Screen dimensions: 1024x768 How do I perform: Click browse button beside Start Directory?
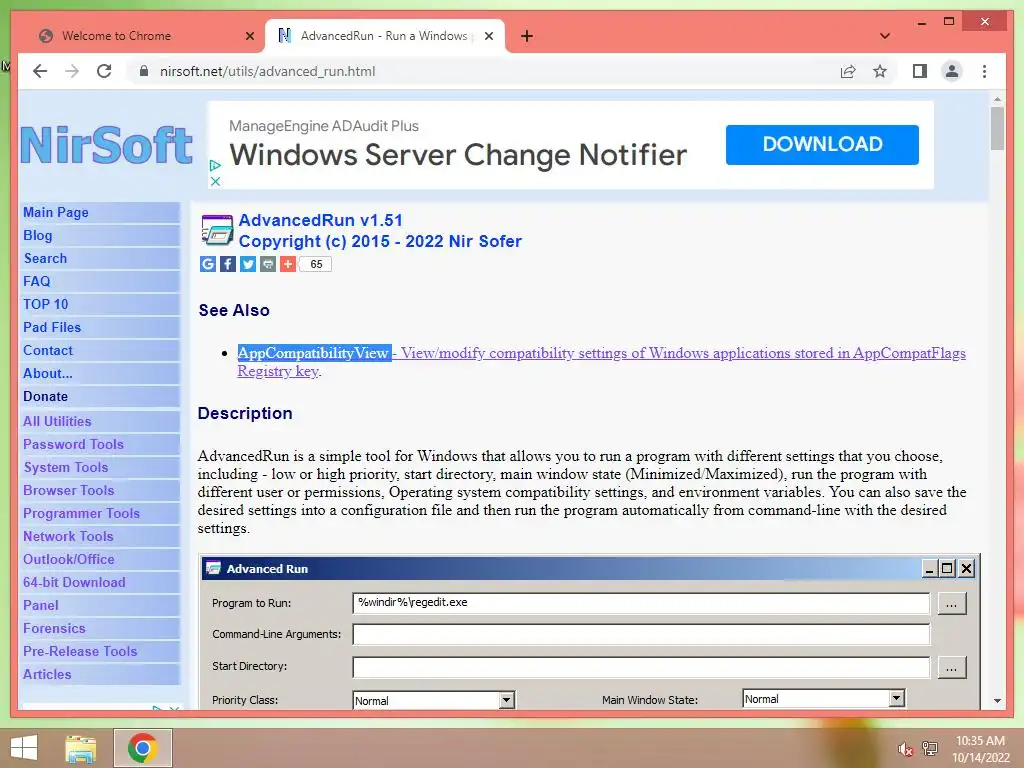pyautogui.click(x=952, y=667)
